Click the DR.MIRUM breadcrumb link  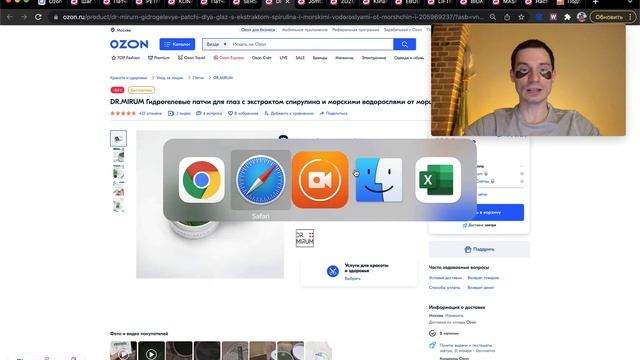point(223,78)
